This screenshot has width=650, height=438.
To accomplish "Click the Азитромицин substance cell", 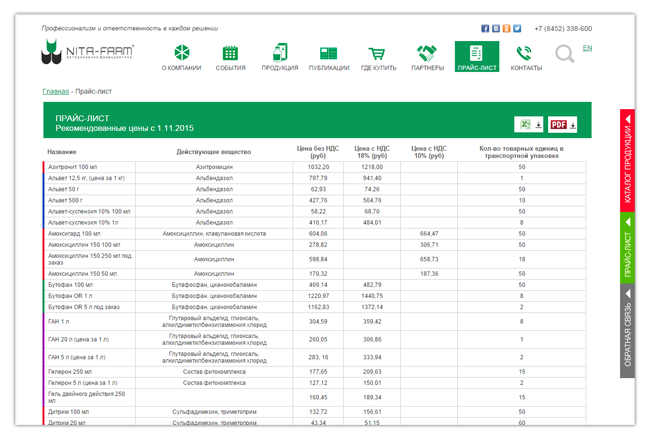I will coord(214,167).
